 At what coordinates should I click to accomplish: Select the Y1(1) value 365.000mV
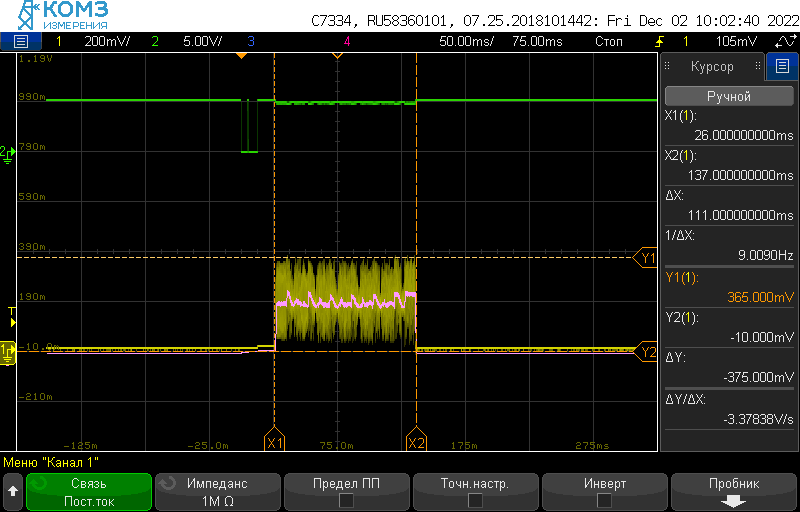(x=760, y=297)
